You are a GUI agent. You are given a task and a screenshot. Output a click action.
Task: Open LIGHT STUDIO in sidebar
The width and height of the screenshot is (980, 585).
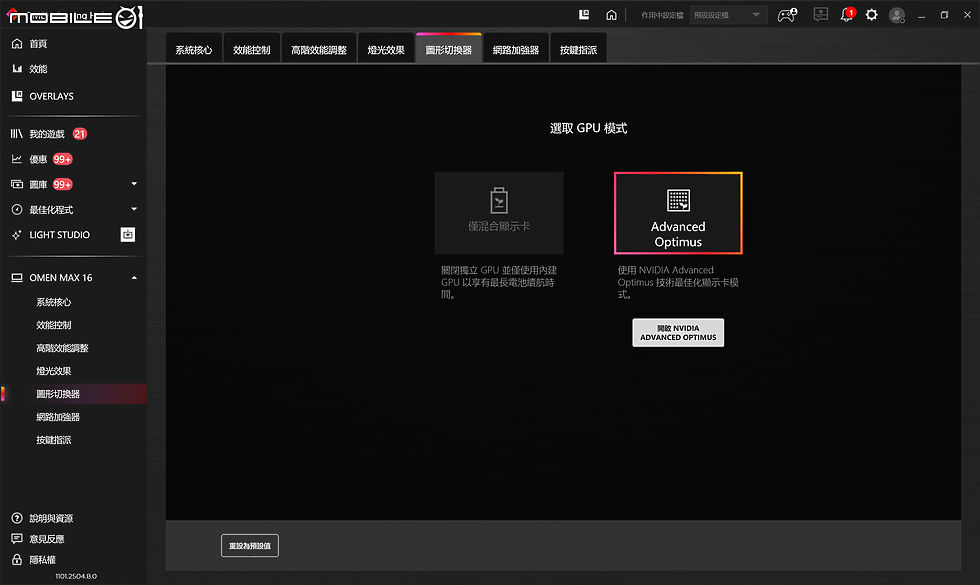[59, 234]
